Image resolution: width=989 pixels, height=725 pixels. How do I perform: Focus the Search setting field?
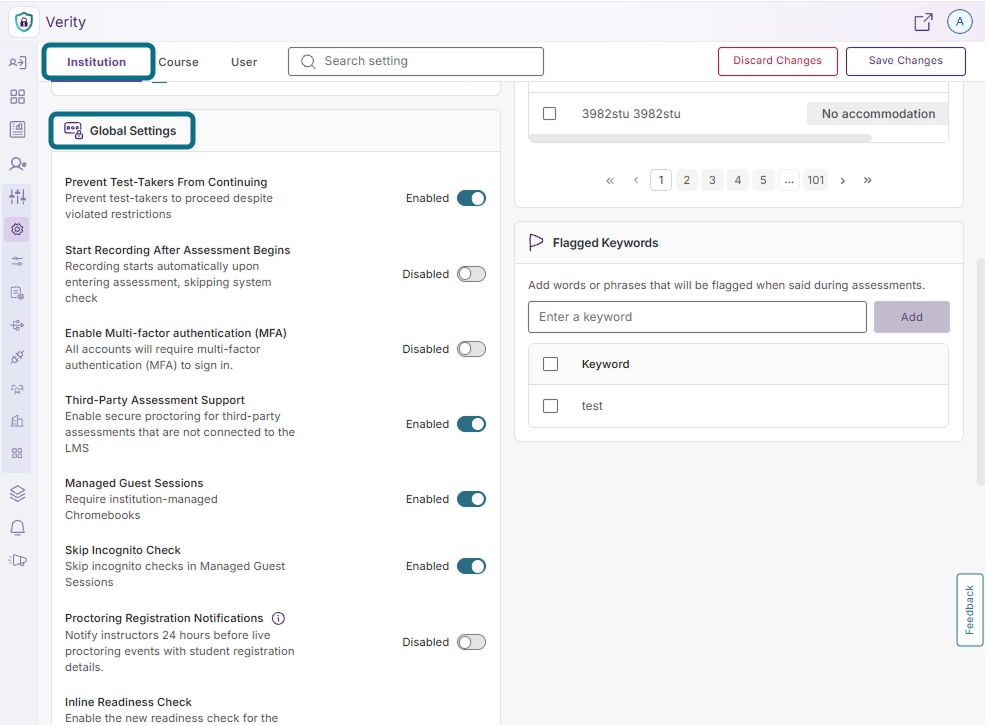[416, 61]
